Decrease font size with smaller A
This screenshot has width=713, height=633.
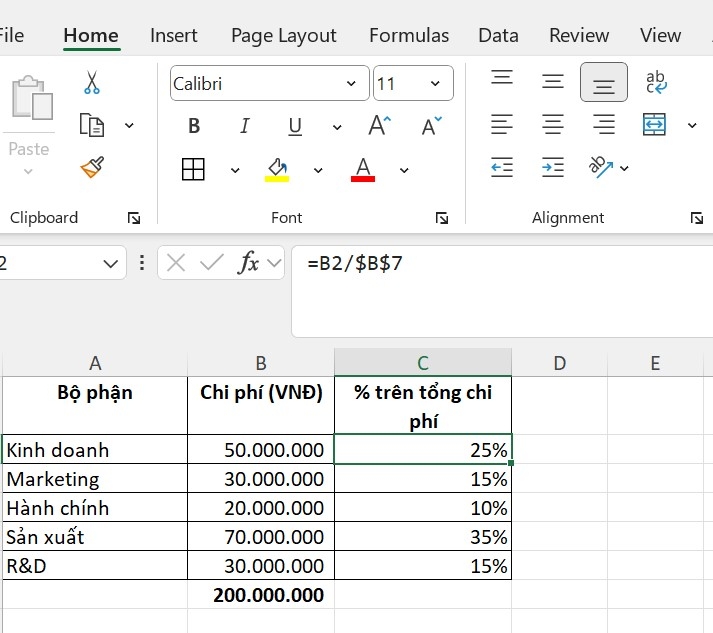(x=431, y=126)
